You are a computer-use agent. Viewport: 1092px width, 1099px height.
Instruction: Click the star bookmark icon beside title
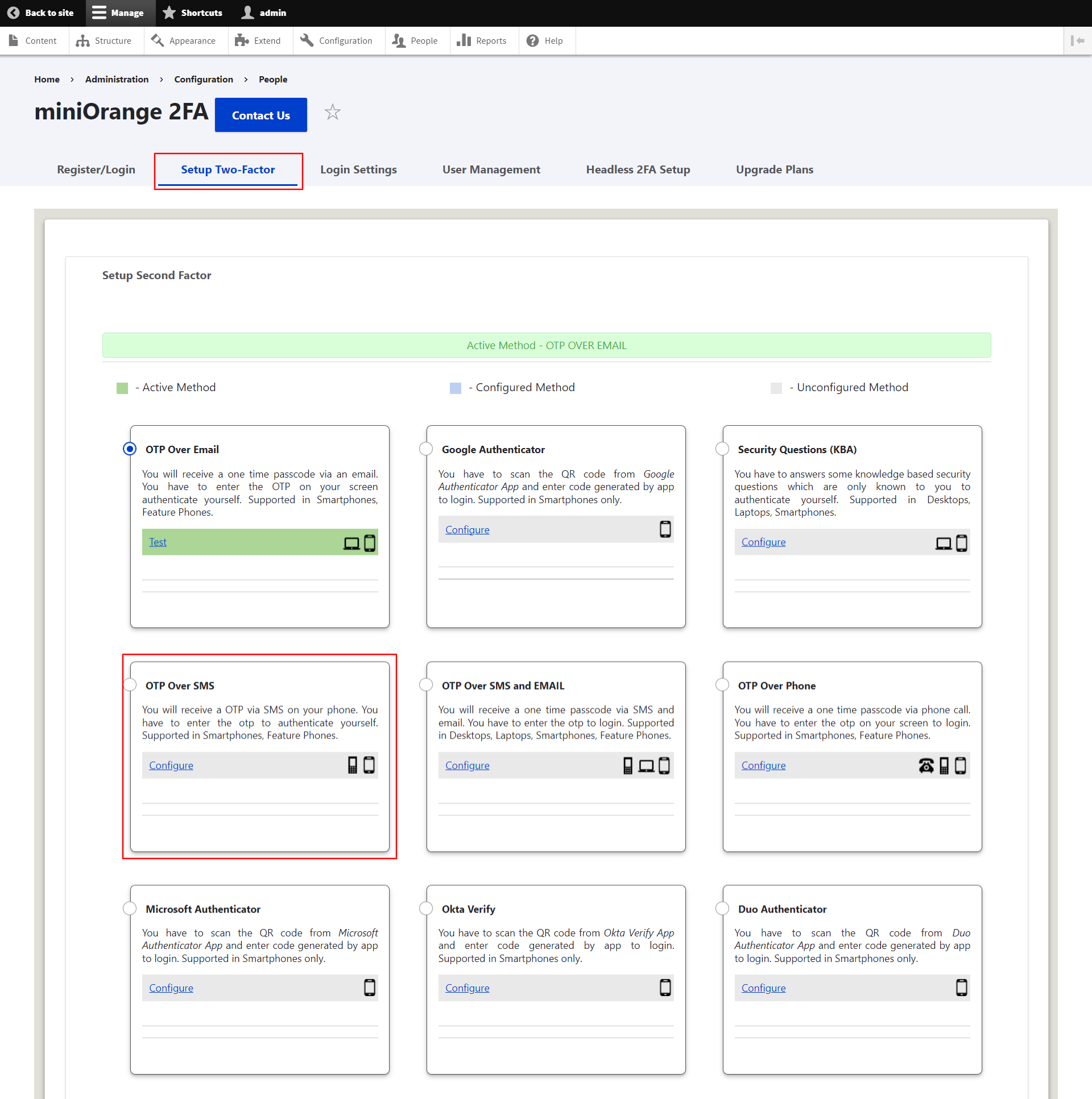[x=332, y=112]
